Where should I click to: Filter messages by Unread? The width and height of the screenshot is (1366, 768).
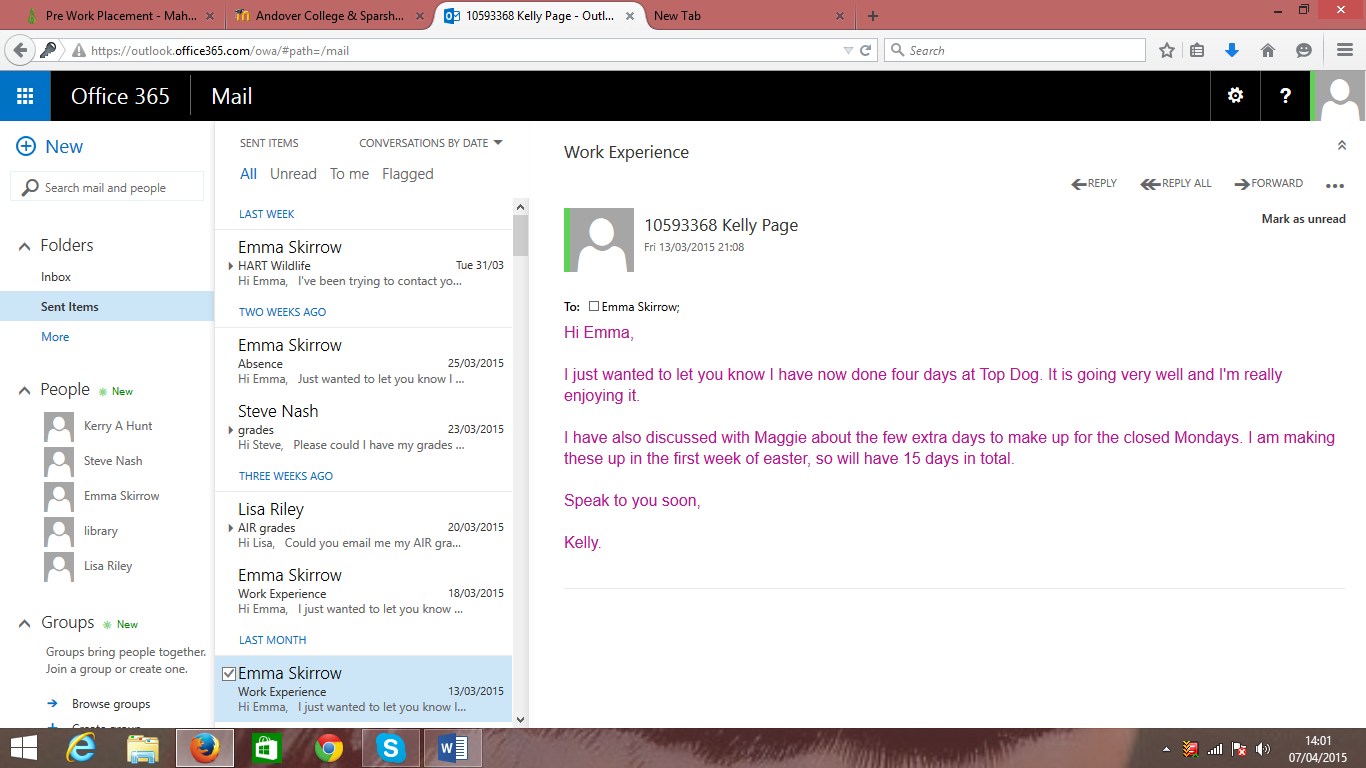point(293,174)
